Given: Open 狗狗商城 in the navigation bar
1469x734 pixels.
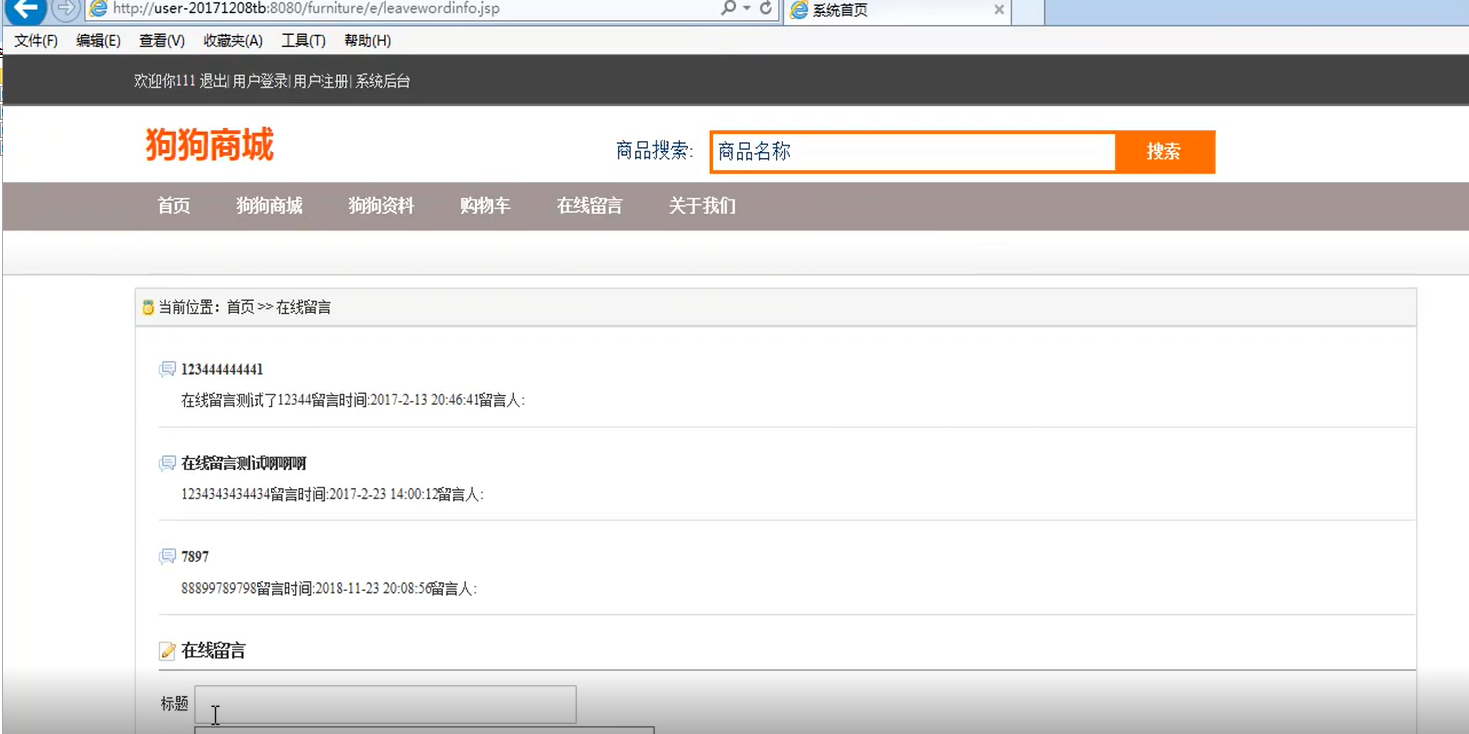Looking at the screenshot, I should 269,206.
